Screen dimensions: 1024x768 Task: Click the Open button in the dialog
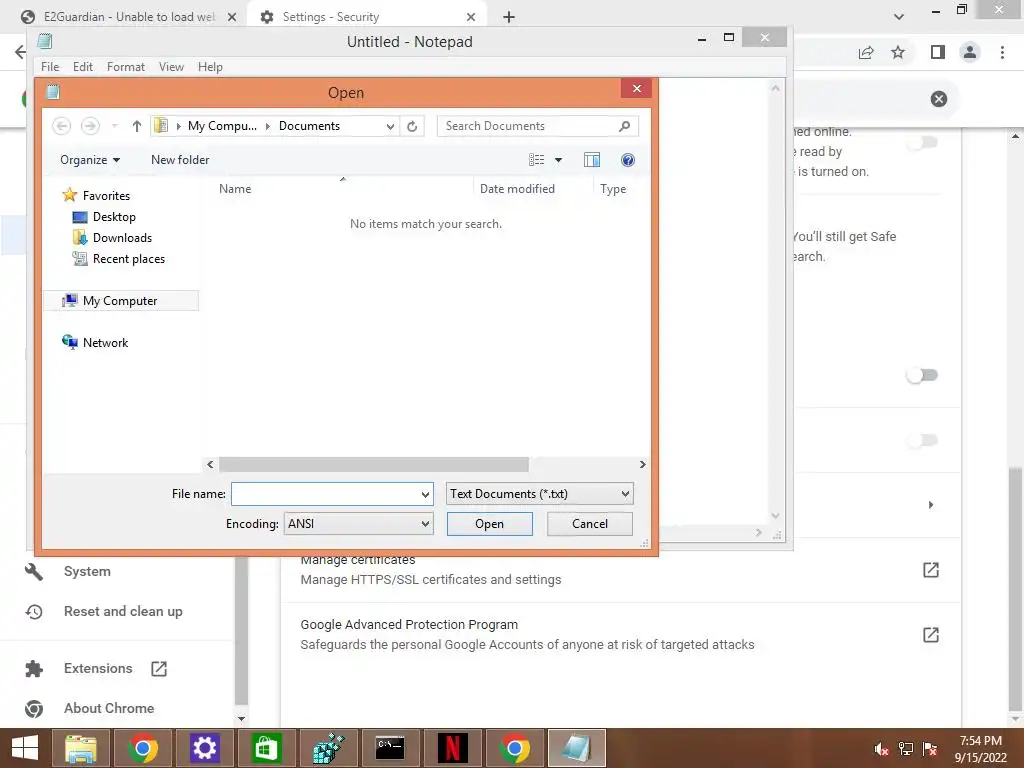pyautogui.click(x=490, y=524)
